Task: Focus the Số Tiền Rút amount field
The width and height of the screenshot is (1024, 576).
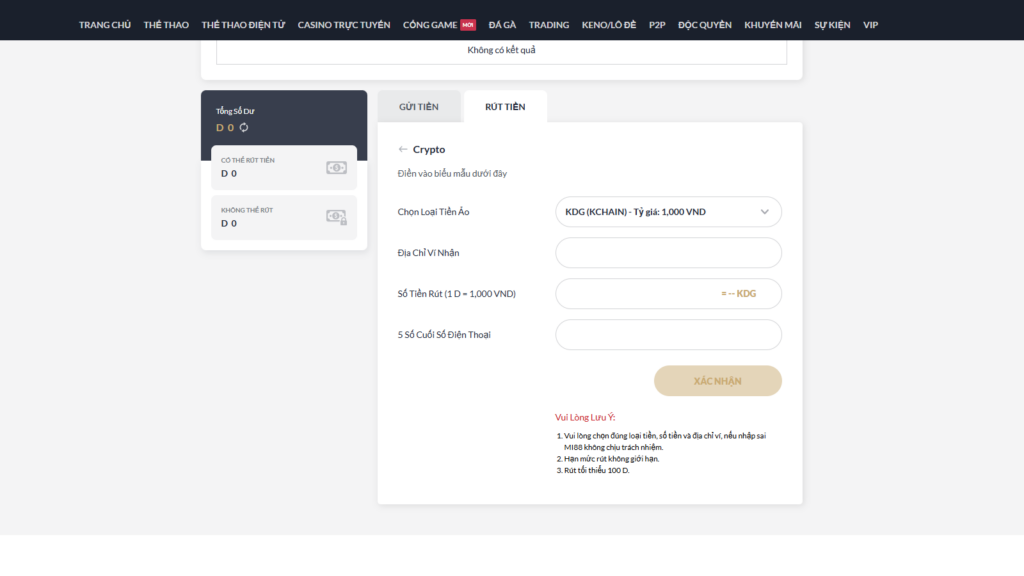Action: pyautogui.click(x=668, y=294)
